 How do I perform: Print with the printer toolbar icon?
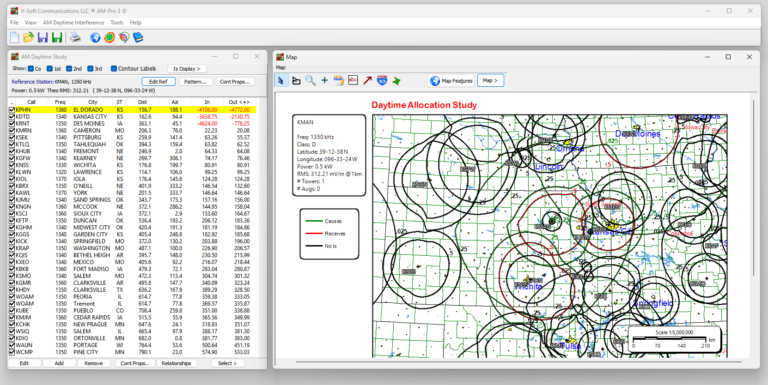pyautogui.click(x=75, y=37)
